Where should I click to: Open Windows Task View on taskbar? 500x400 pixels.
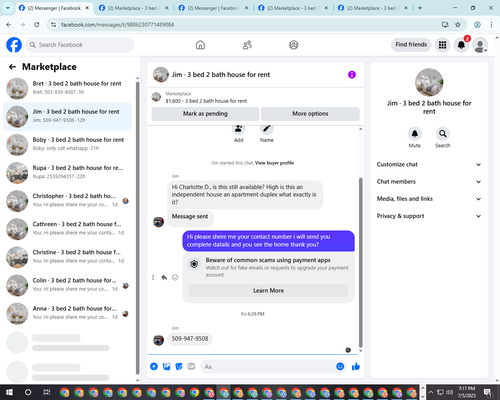point(47,392)
